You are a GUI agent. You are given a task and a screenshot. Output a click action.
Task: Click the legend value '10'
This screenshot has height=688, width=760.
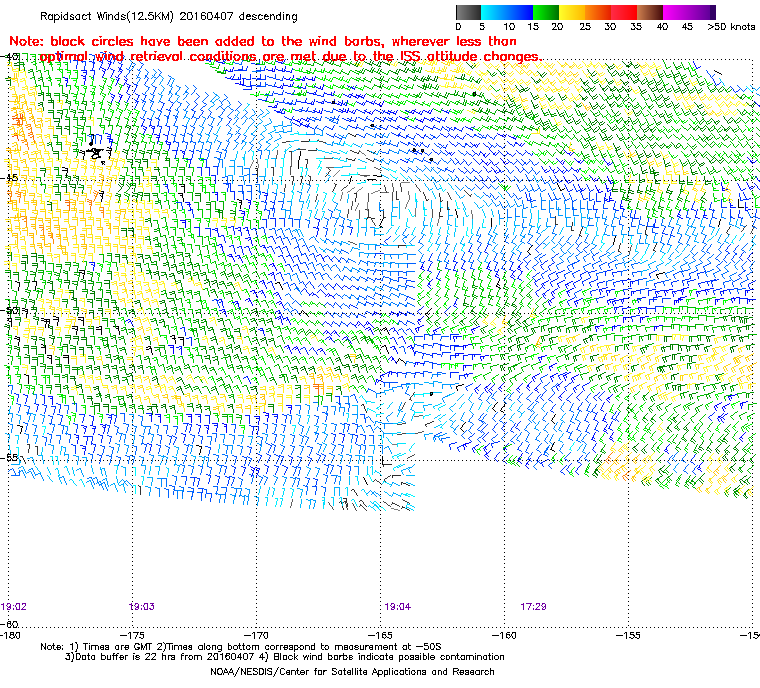click(509, 27)
